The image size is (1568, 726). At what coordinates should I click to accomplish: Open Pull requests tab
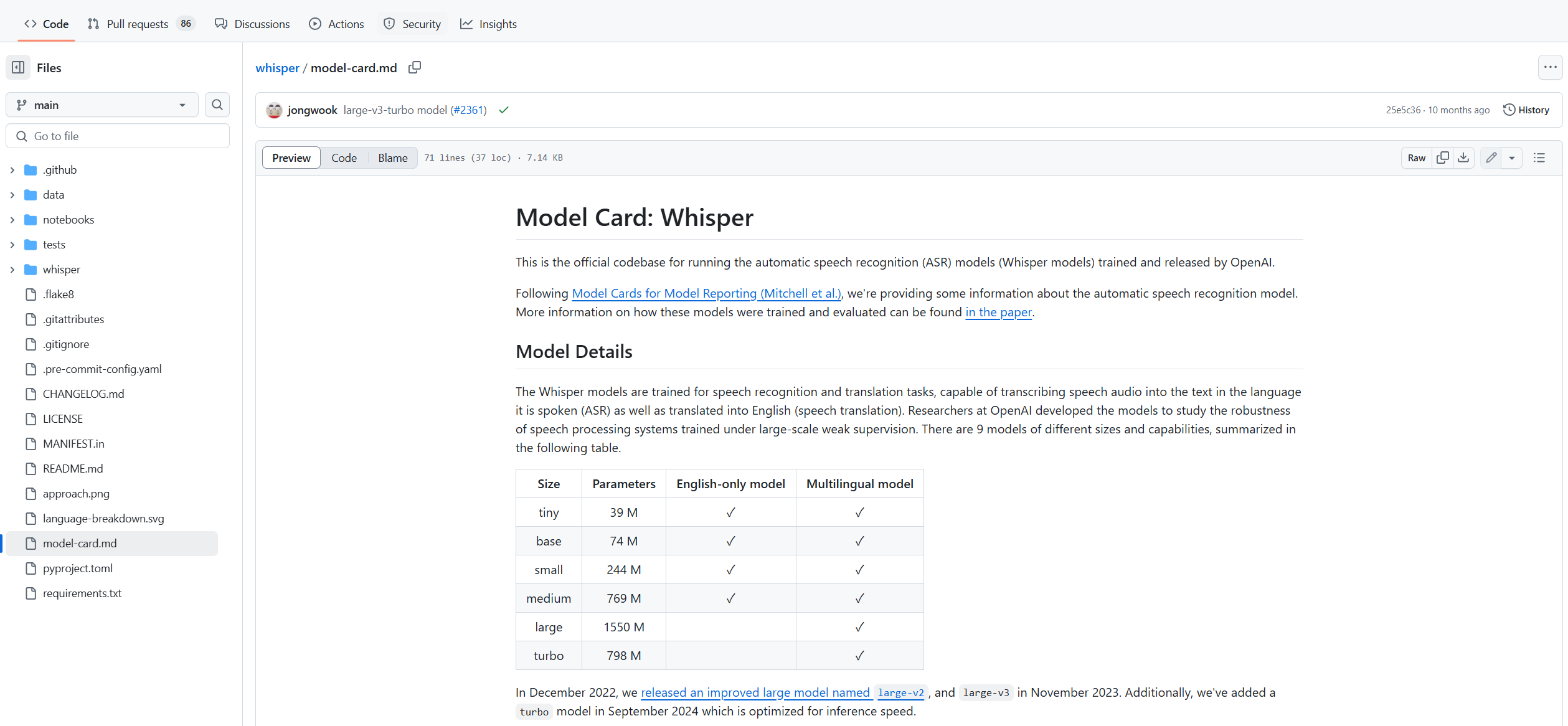[141, 24]
